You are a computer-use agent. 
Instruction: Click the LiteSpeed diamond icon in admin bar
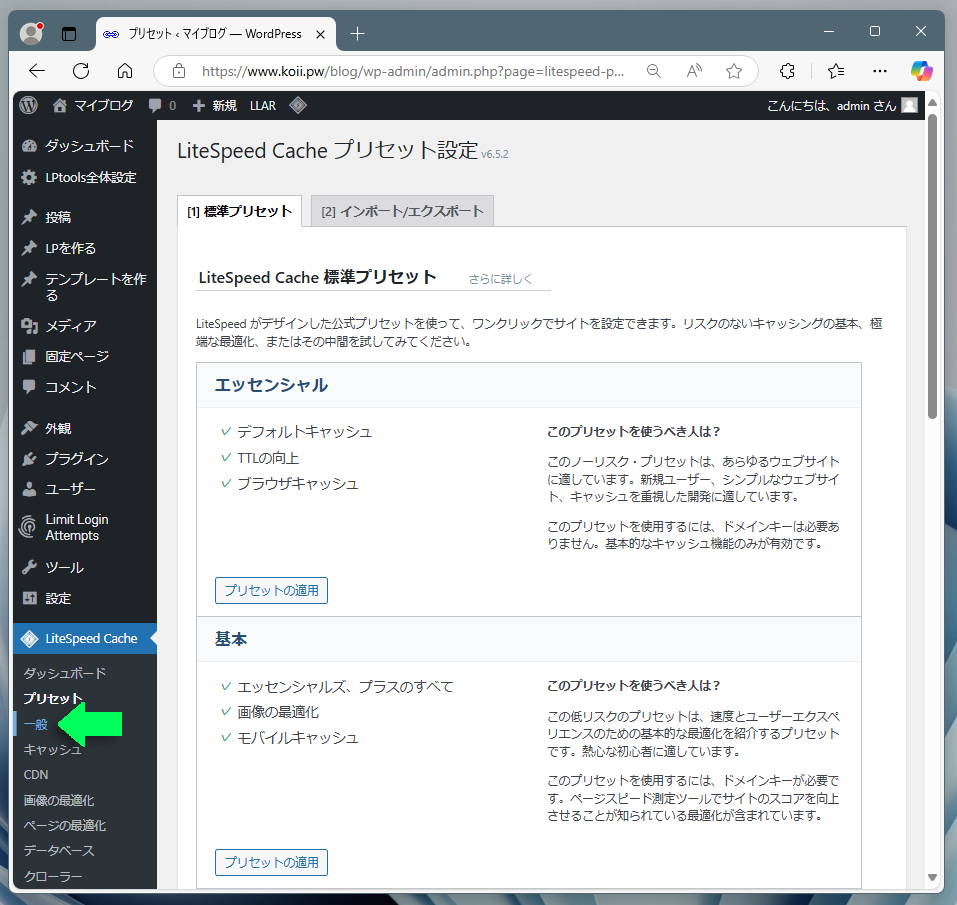pos(298,106)
